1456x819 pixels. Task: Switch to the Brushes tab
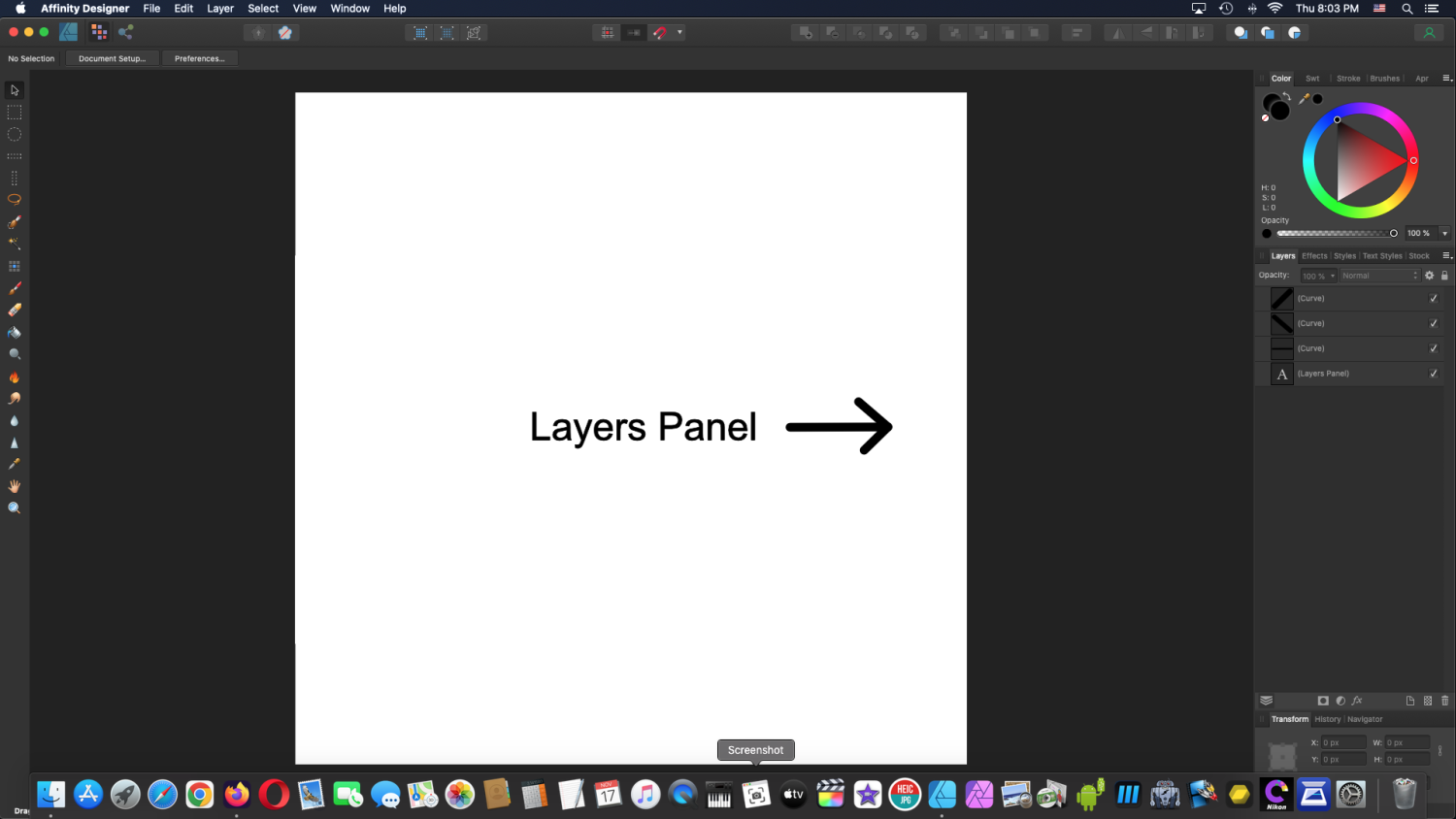coord(1385,79)
